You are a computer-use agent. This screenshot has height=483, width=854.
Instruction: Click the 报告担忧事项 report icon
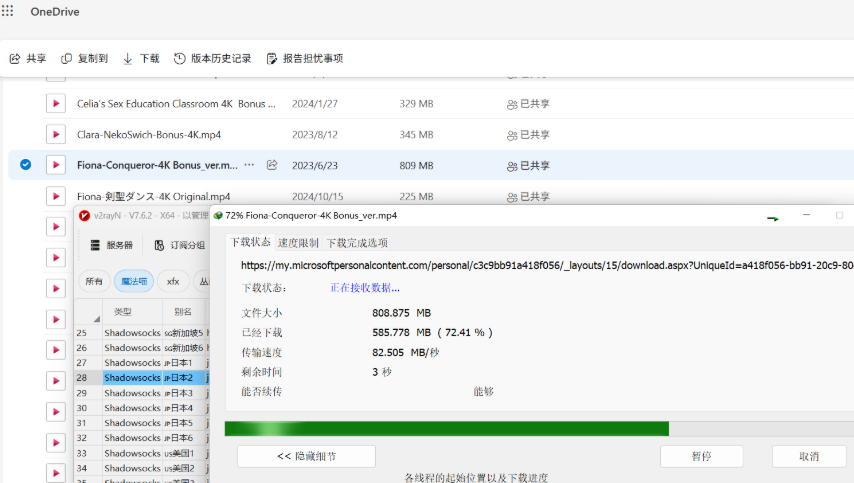coord(272,59)
